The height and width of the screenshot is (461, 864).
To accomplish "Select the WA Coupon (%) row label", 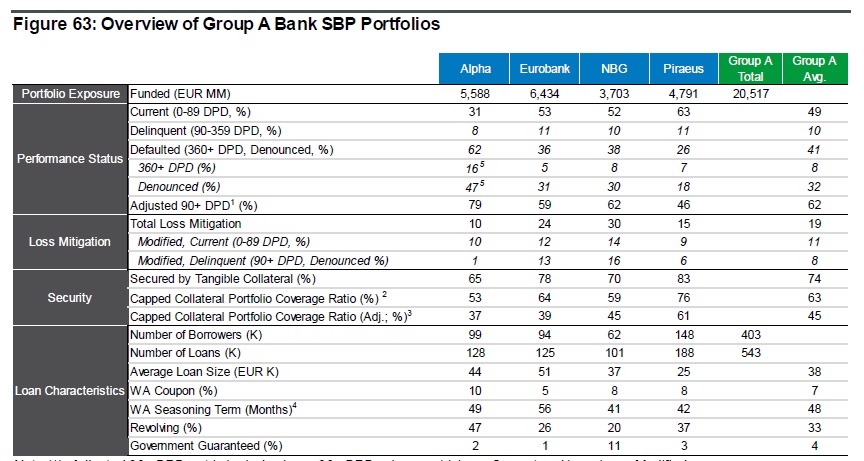I will (174, 389).
